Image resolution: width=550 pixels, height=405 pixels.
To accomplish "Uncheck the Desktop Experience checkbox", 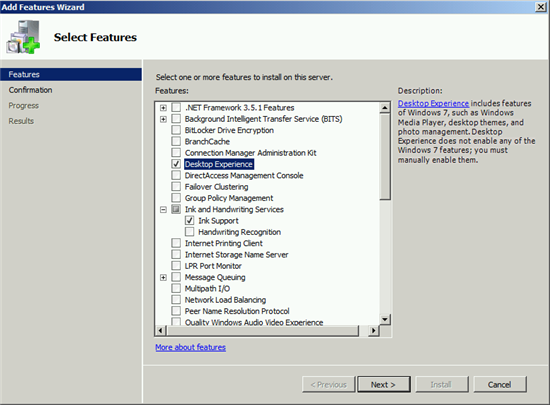I will (x=176, y=164).
